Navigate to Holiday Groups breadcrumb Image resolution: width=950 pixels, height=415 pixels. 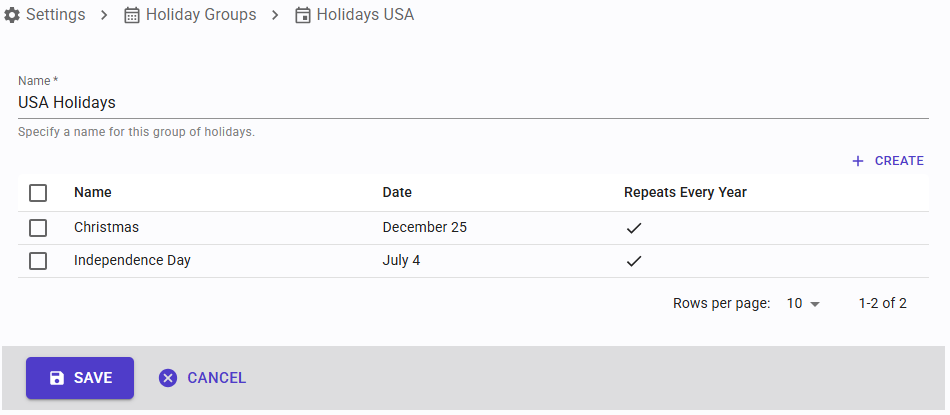[x=200, y=15]
